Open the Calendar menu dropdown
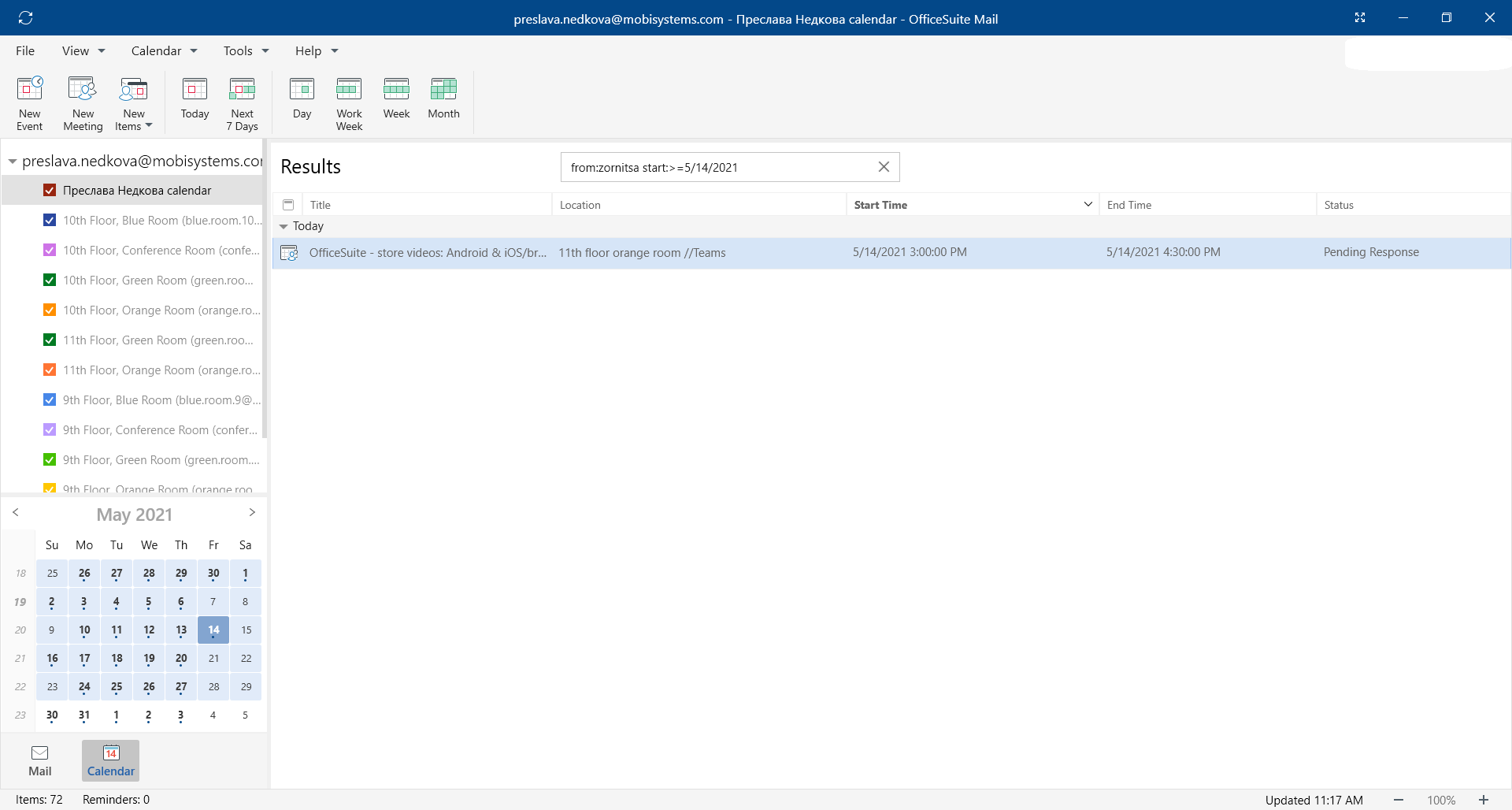 [164, 50]
